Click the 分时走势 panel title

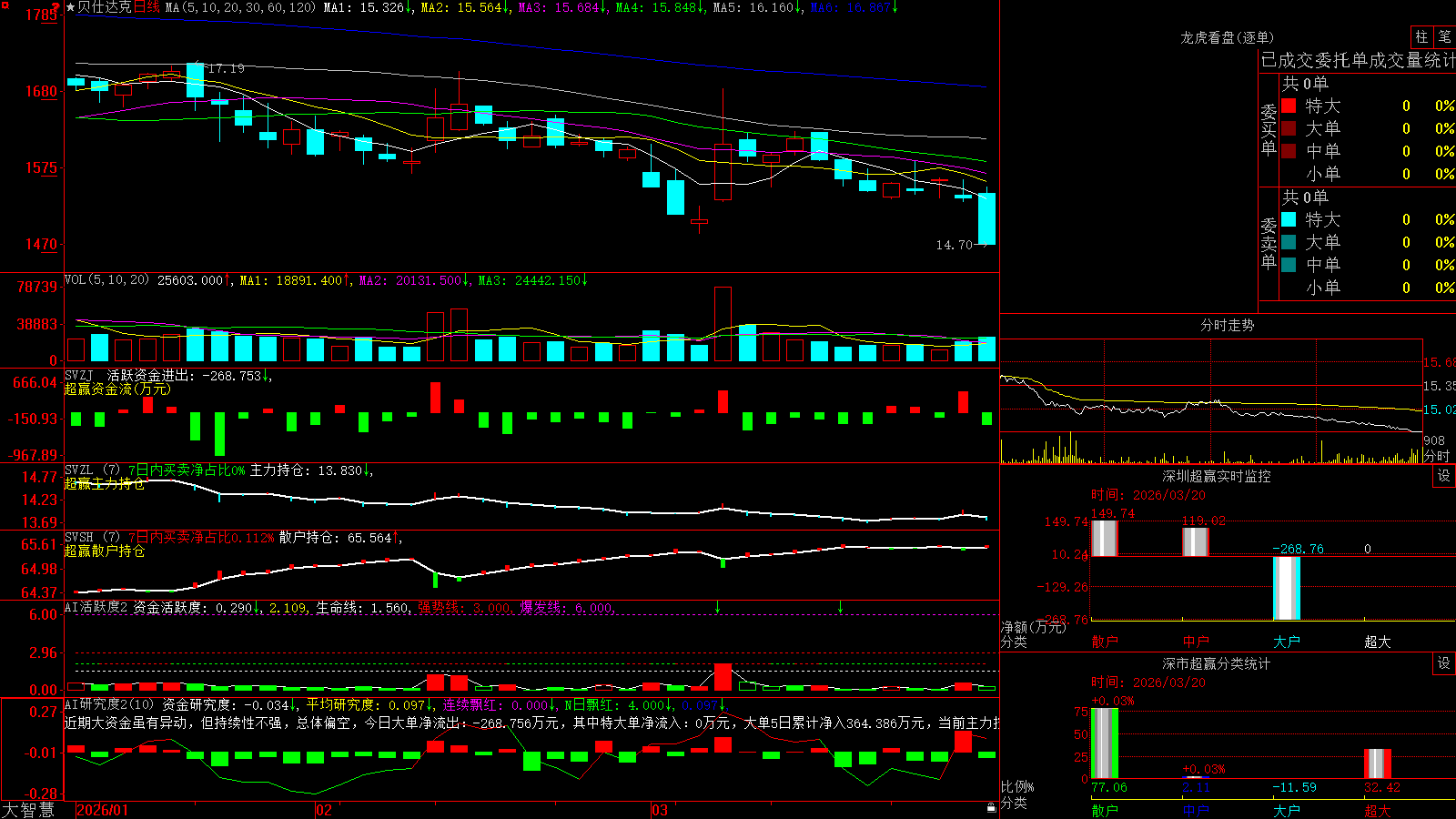1227,325
